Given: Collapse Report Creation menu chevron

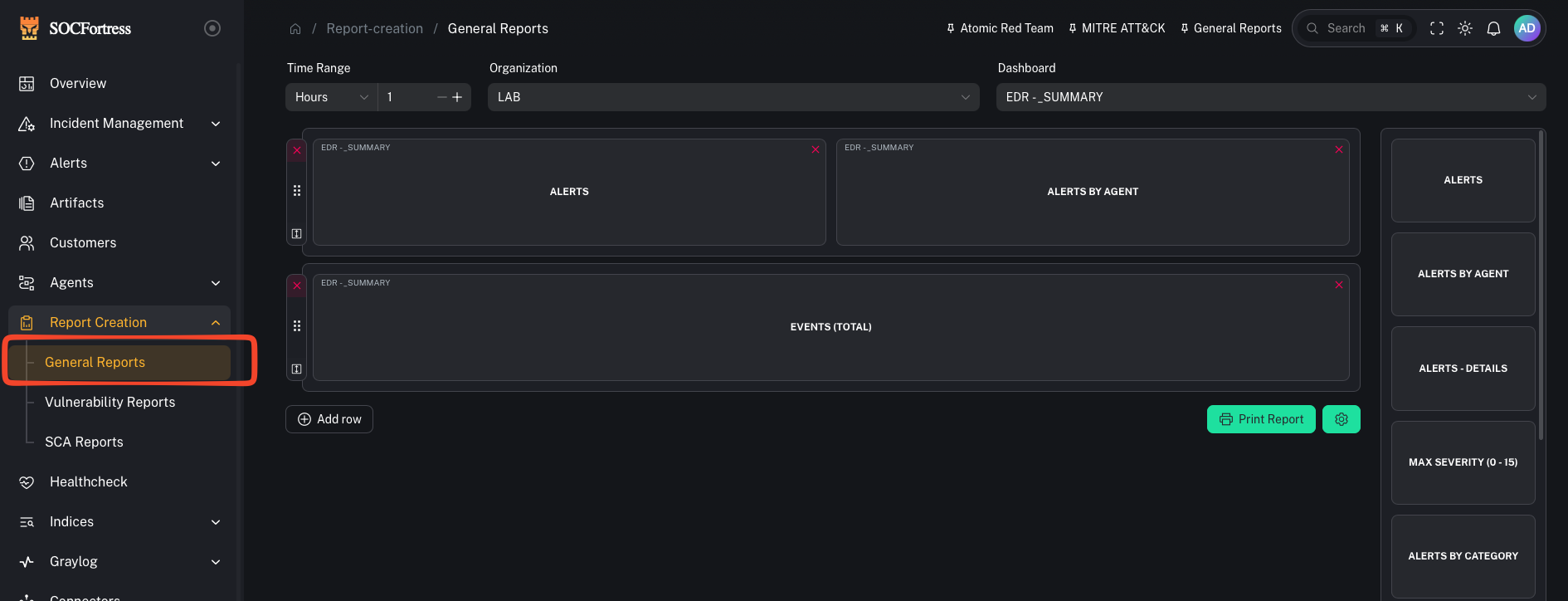Looking at the screenshot, I should coord(216,323).
